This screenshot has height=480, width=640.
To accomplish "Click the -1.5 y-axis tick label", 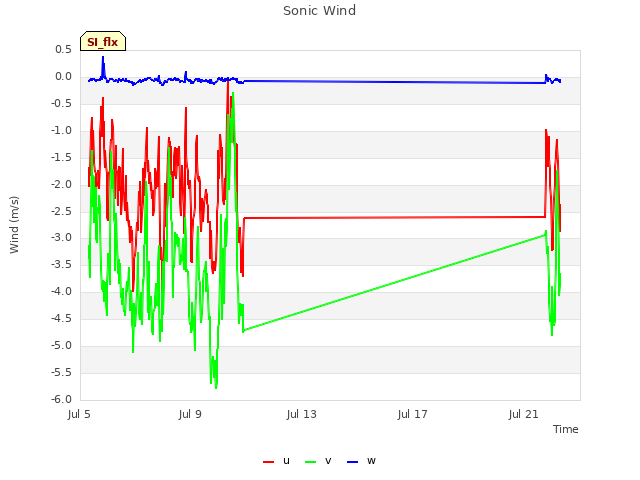I will tap(61, 158).
